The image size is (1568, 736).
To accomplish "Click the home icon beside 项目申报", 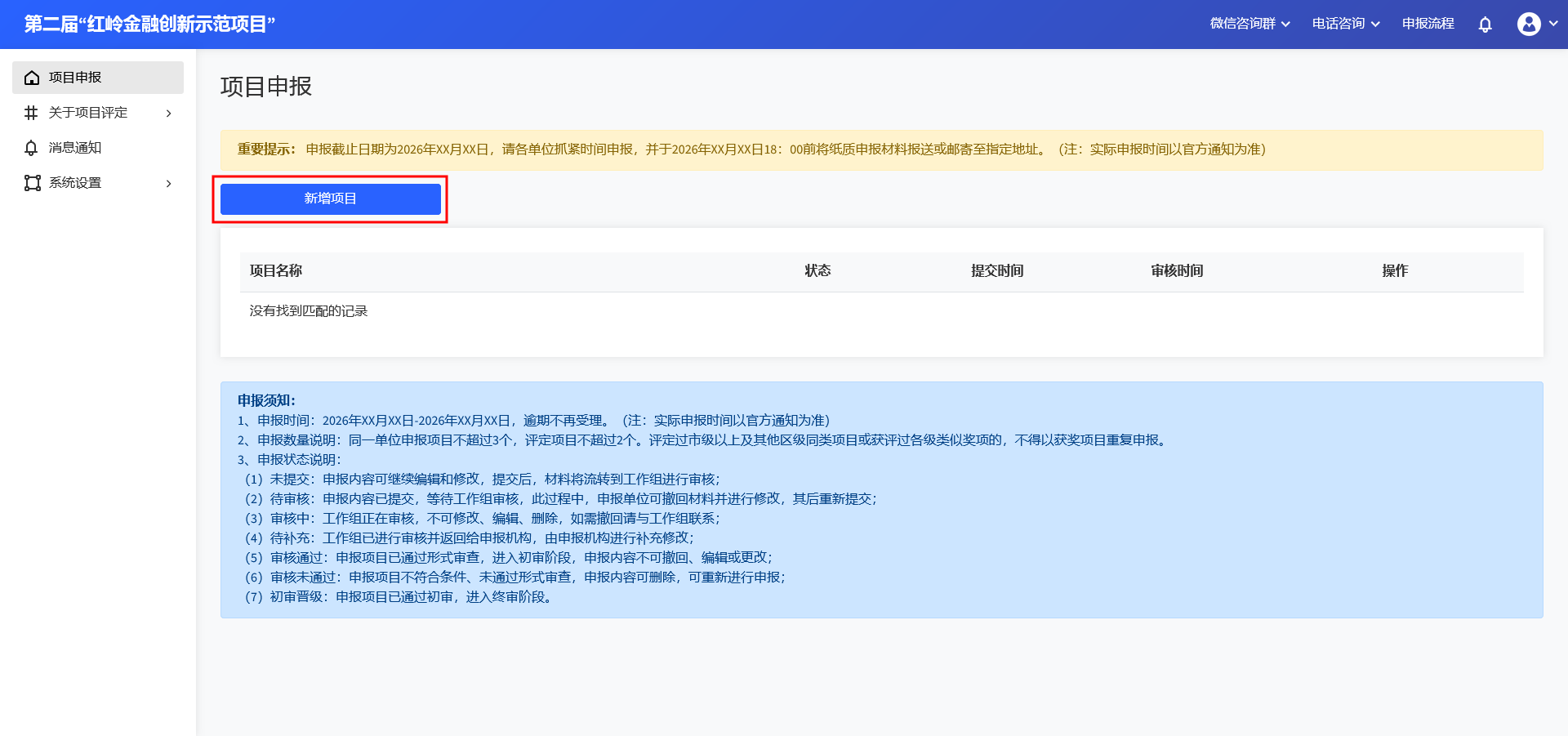I will pyautogui.click(x=32, y=78).
